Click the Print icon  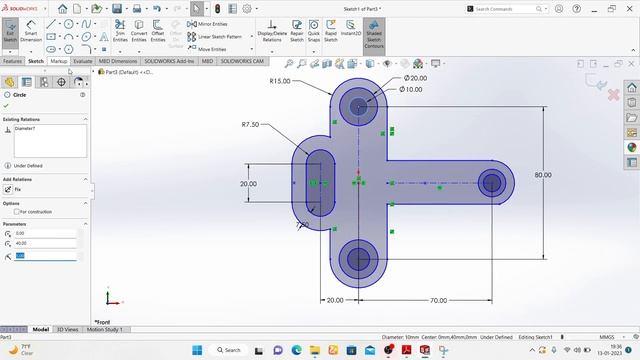(x=137, y=9)
